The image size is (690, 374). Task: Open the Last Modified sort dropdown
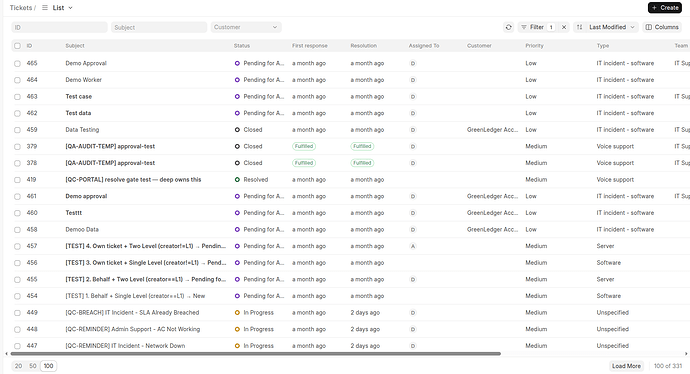coord(612,27)
